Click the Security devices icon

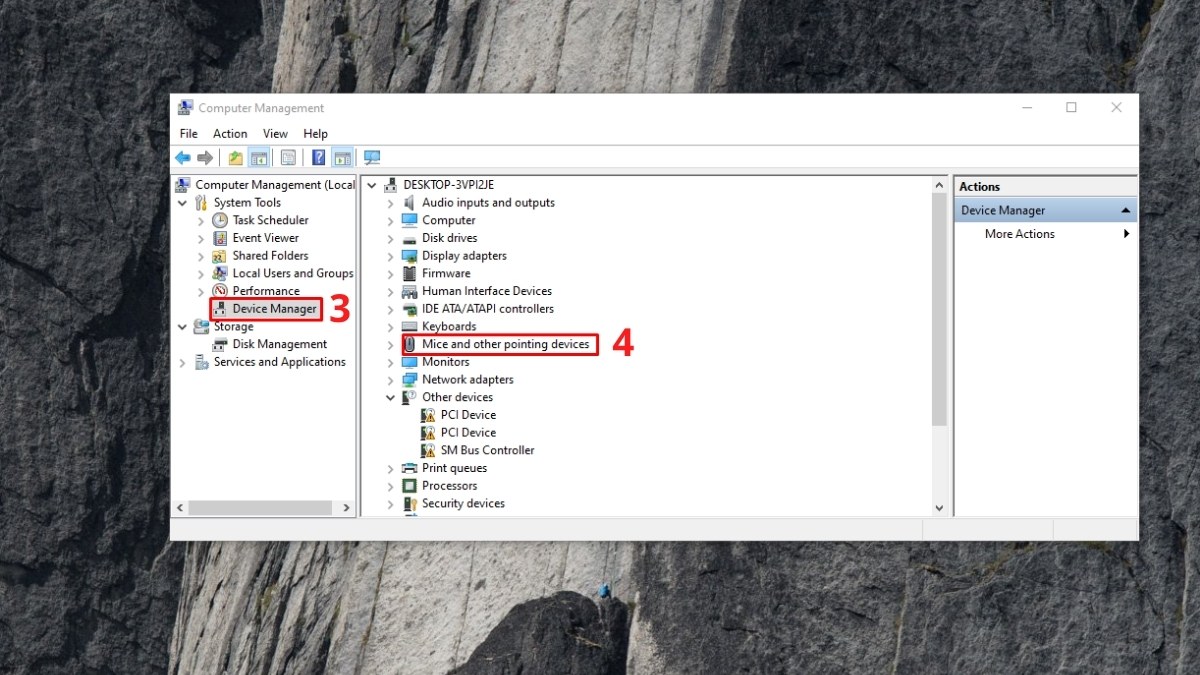pos(409,504)
